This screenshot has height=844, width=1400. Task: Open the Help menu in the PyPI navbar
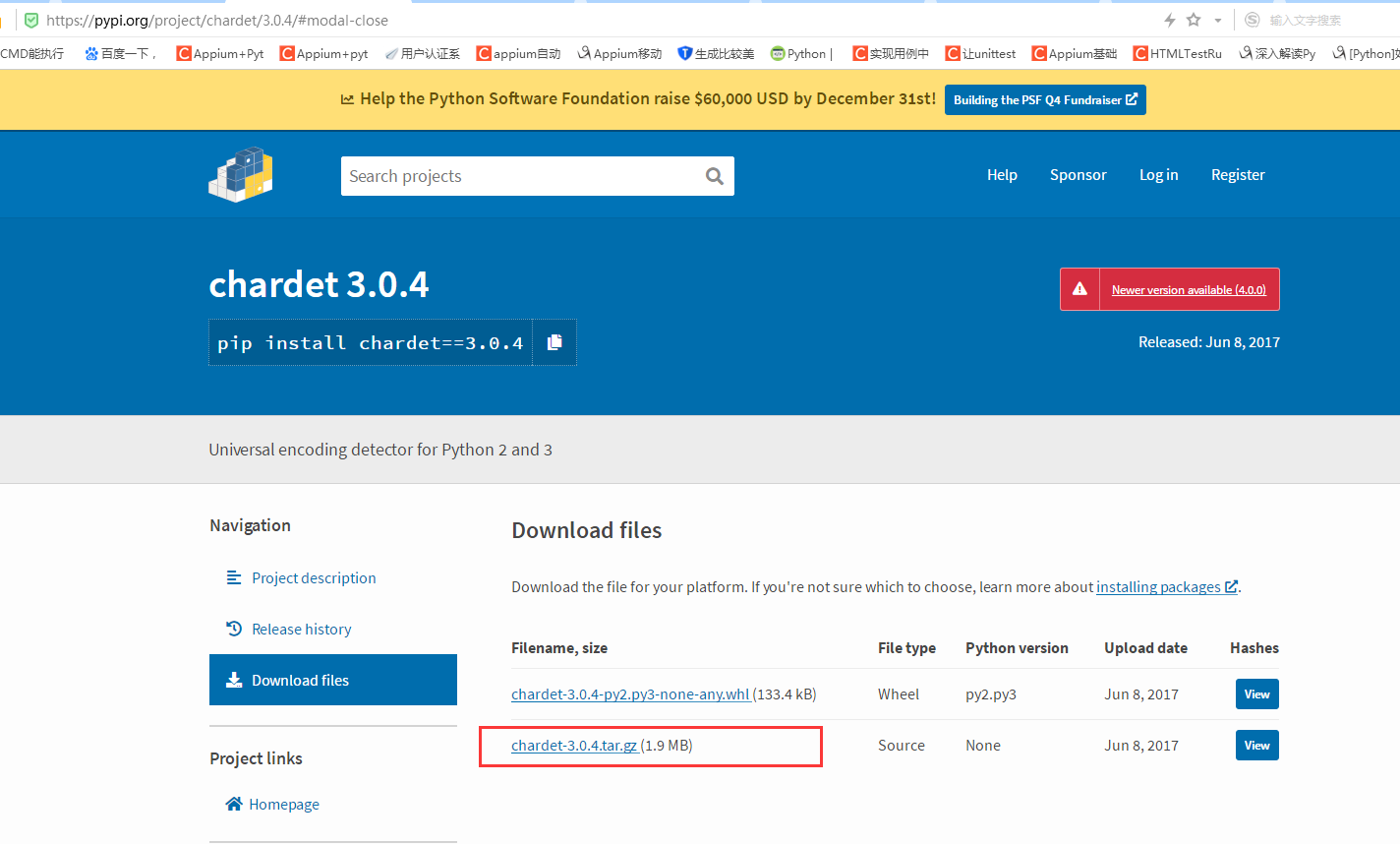pos(1002,174)
